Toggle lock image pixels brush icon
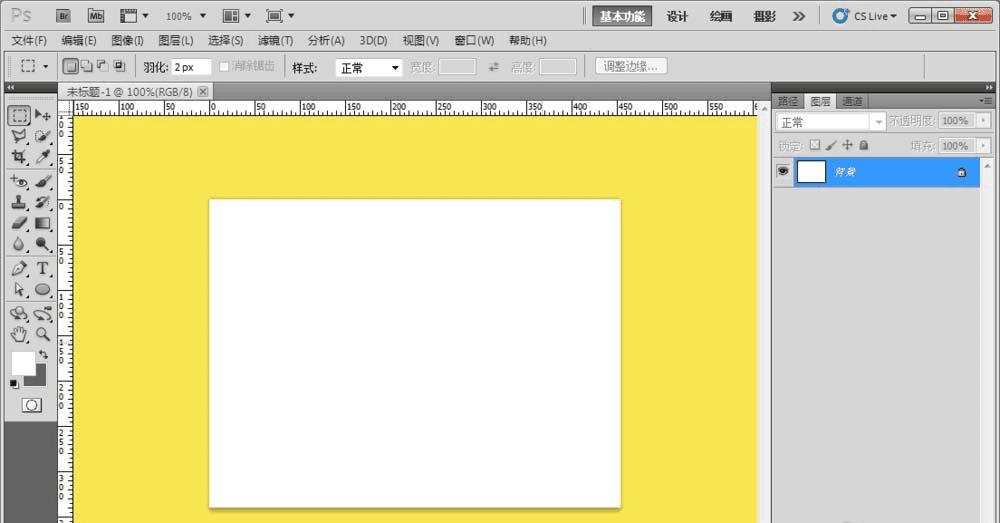This screenshot has width=1000, height=523. (x=830, y=145)
